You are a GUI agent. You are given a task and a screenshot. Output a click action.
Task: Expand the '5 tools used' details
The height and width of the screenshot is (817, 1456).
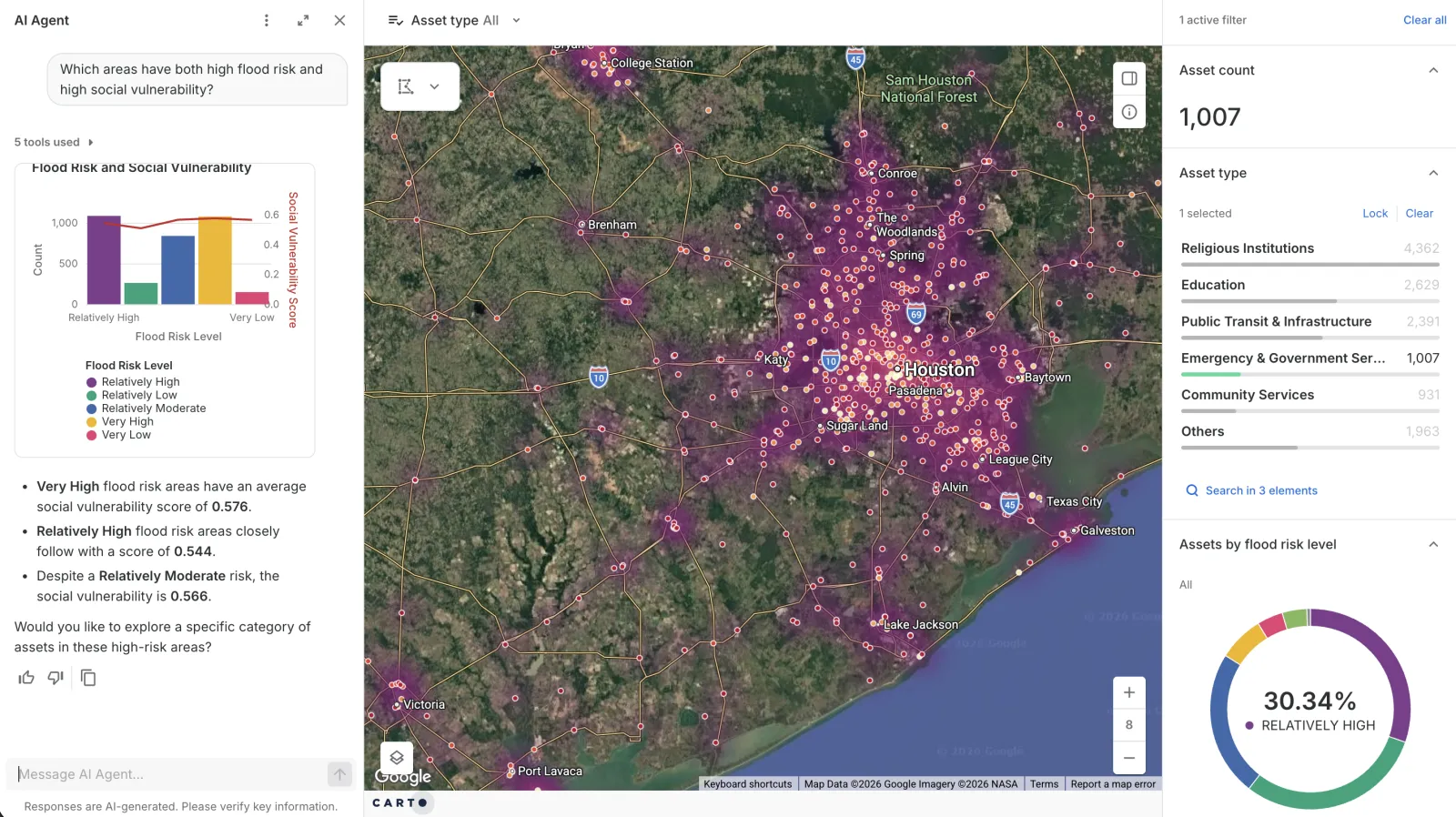(x=54, y=142)
